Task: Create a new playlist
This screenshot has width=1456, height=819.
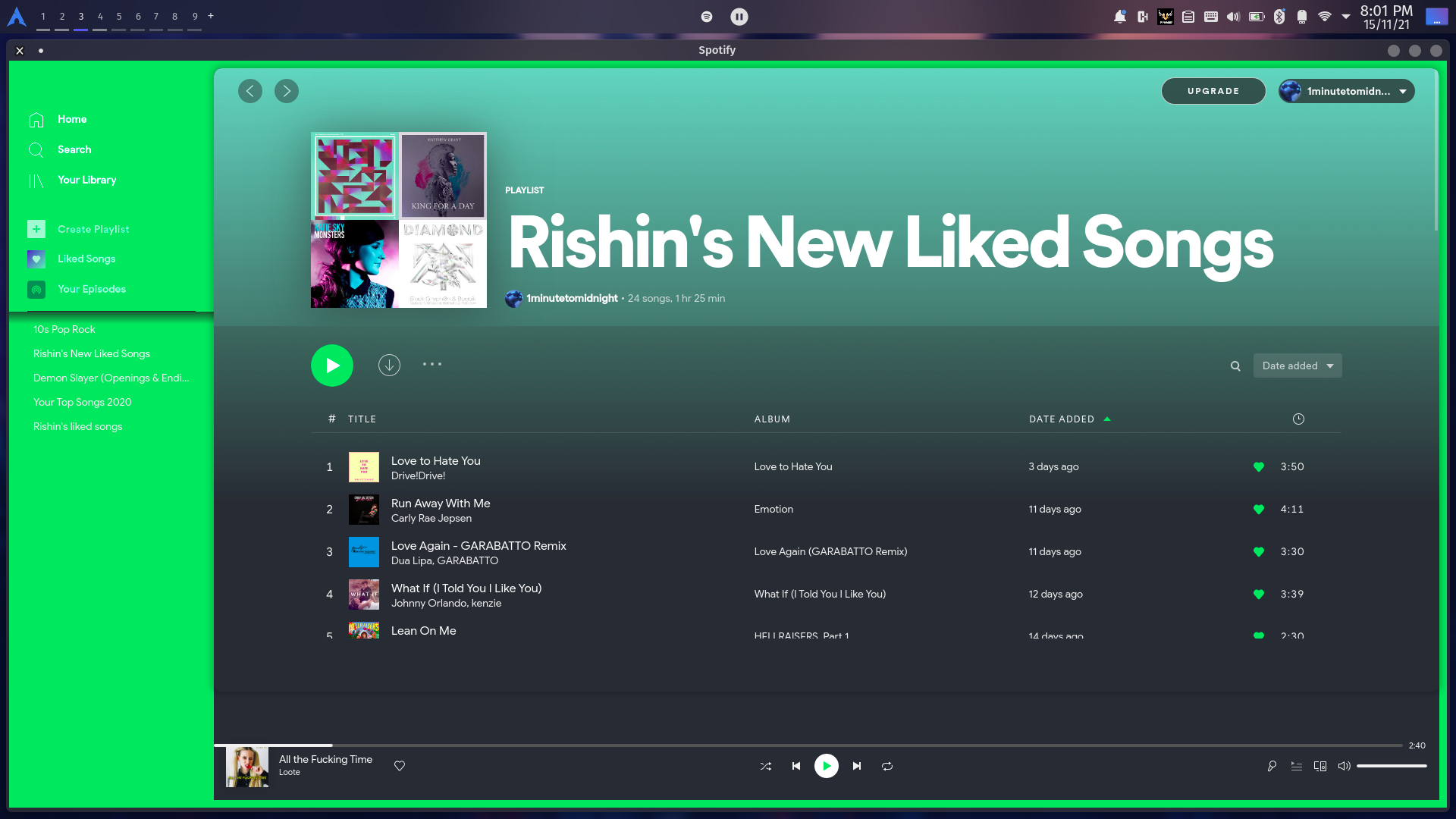Action: tap(93, 228)
